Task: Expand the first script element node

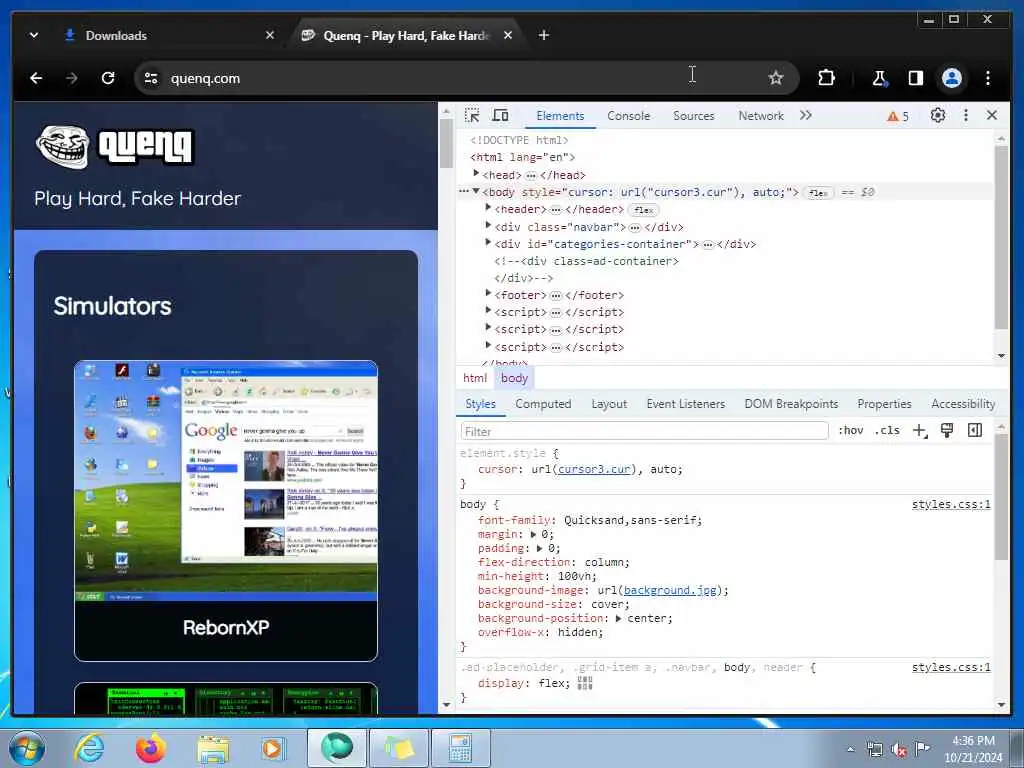Action: click(x=488, y=311)
